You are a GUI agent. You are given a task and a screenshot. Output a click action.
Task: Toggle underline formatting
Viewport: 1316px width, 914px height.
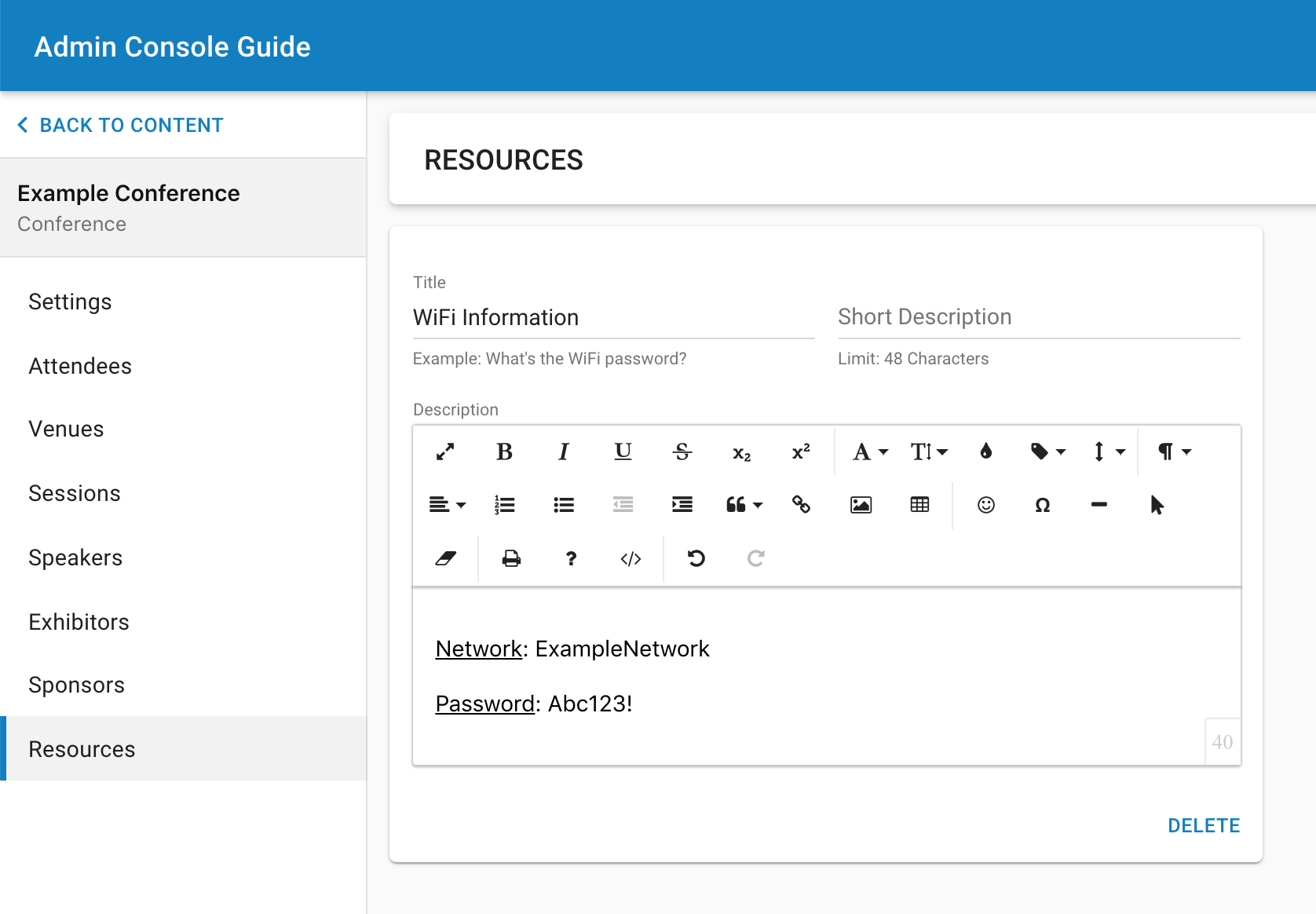click(623, 452)
